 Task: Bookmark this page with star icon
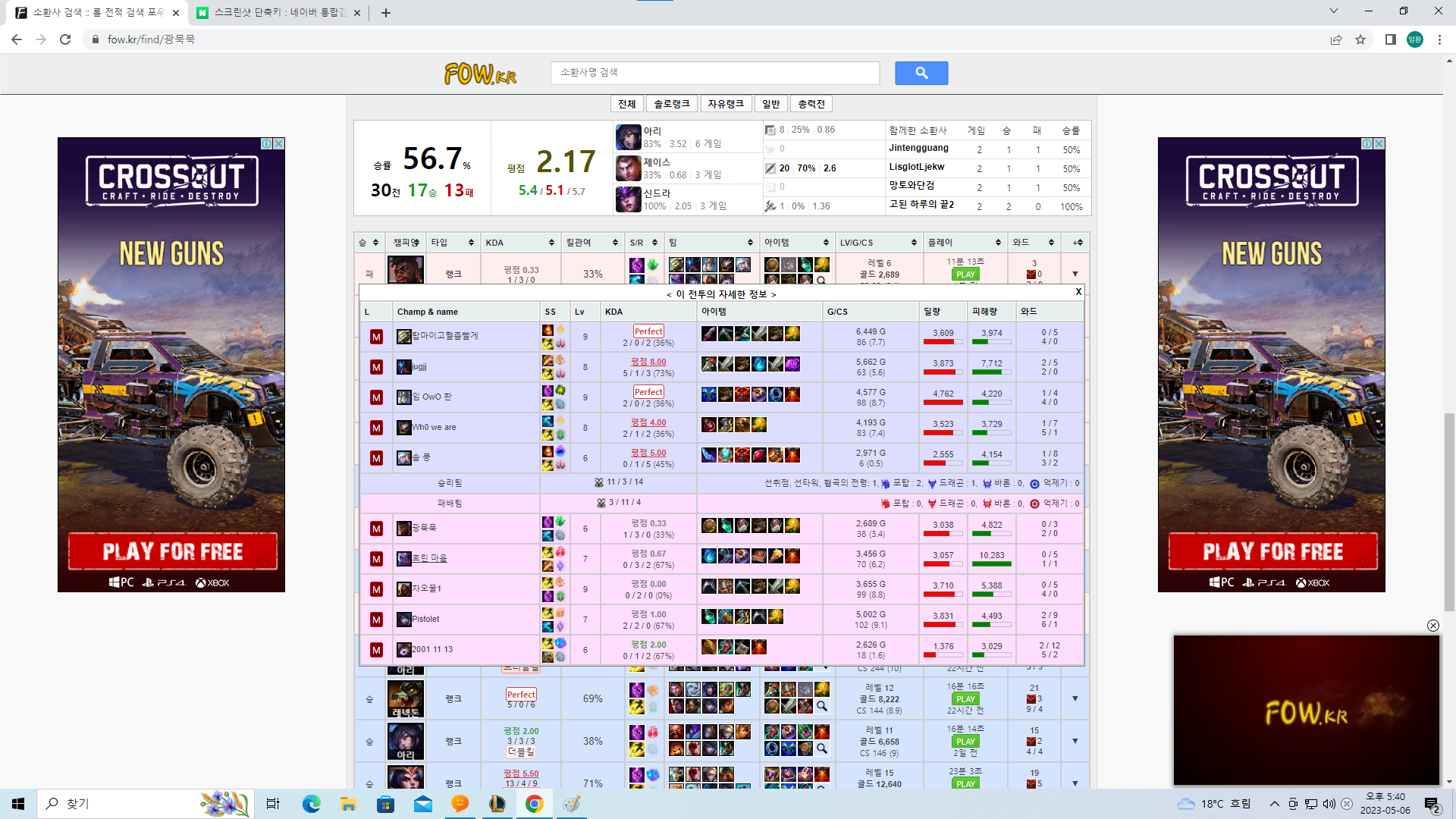point(1360,39)
